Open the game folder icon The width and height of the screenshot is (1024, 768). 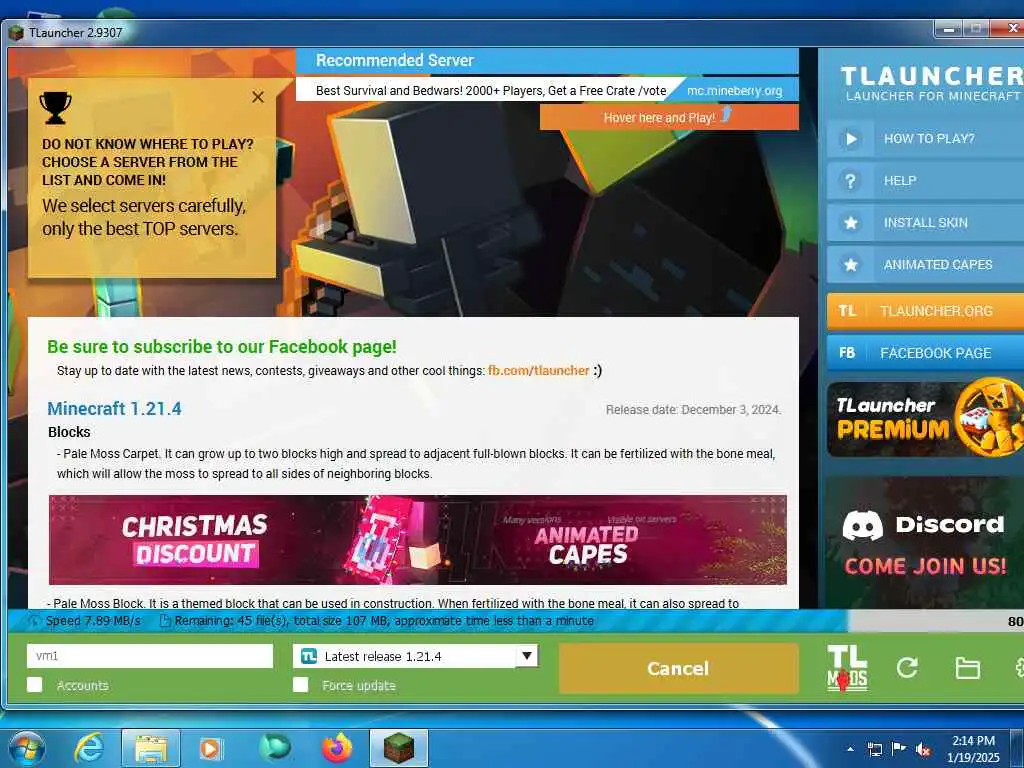click(x=967, y=668)
